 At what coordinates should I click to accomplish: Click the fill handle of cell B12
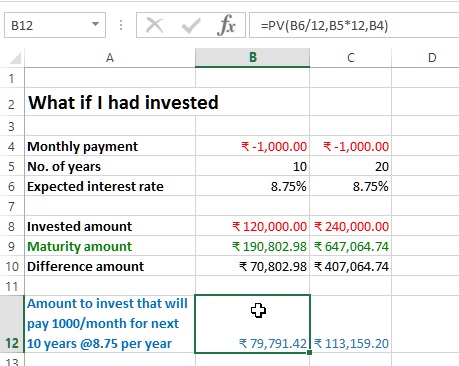310,352
